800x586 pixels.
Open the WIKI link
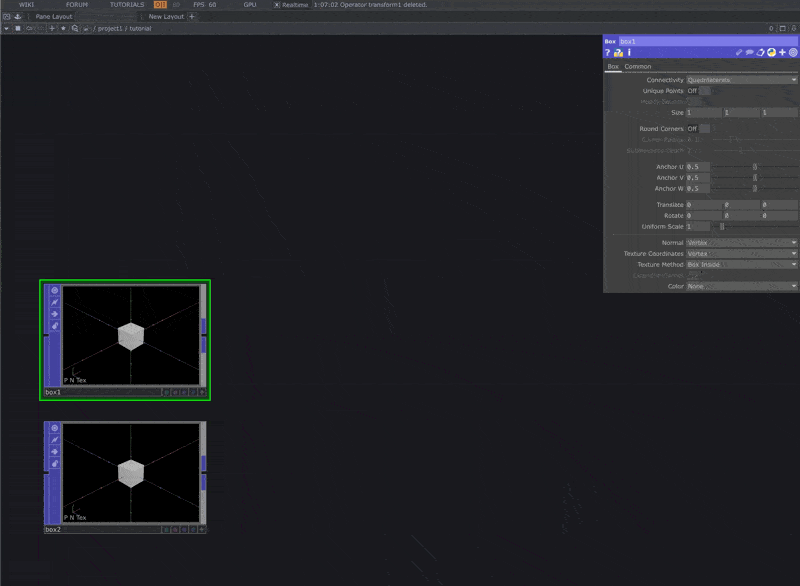pyautogui.click(x=27, y=5)
